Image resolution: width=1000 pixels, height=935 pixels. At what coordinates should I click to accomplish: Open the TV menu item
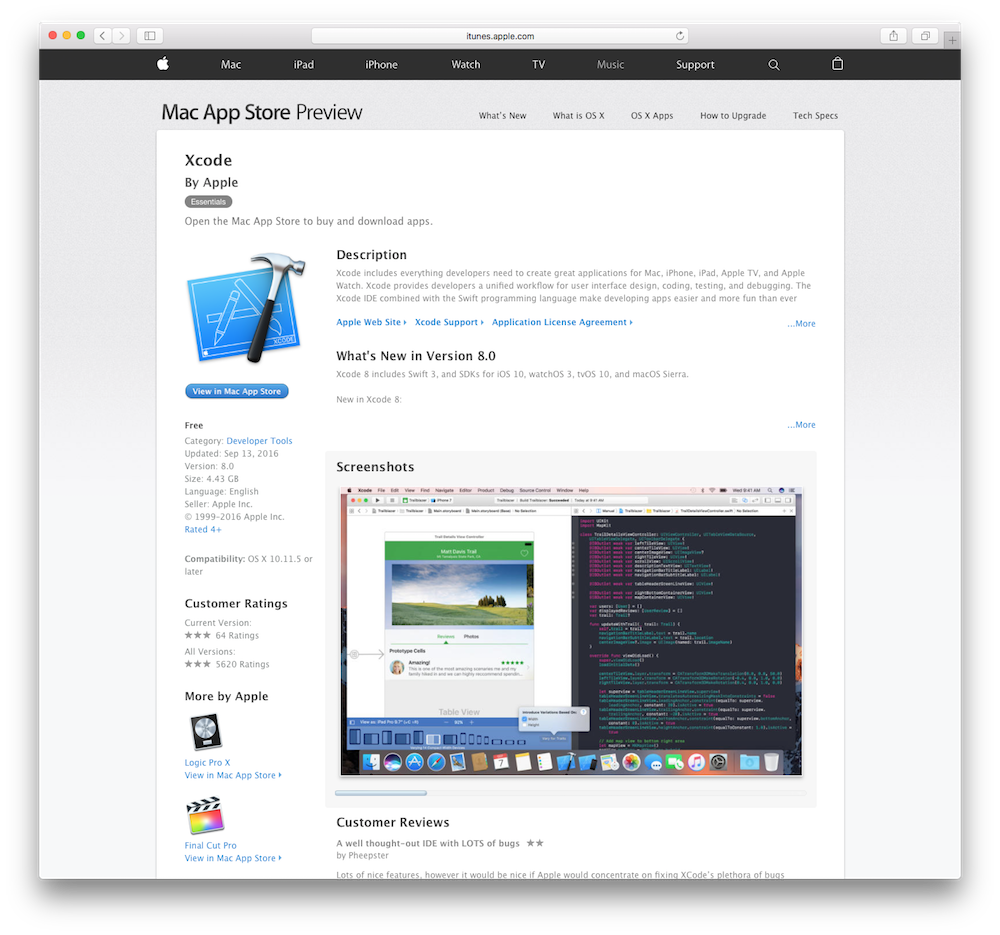pyautogui.click(x=539, y=64)
